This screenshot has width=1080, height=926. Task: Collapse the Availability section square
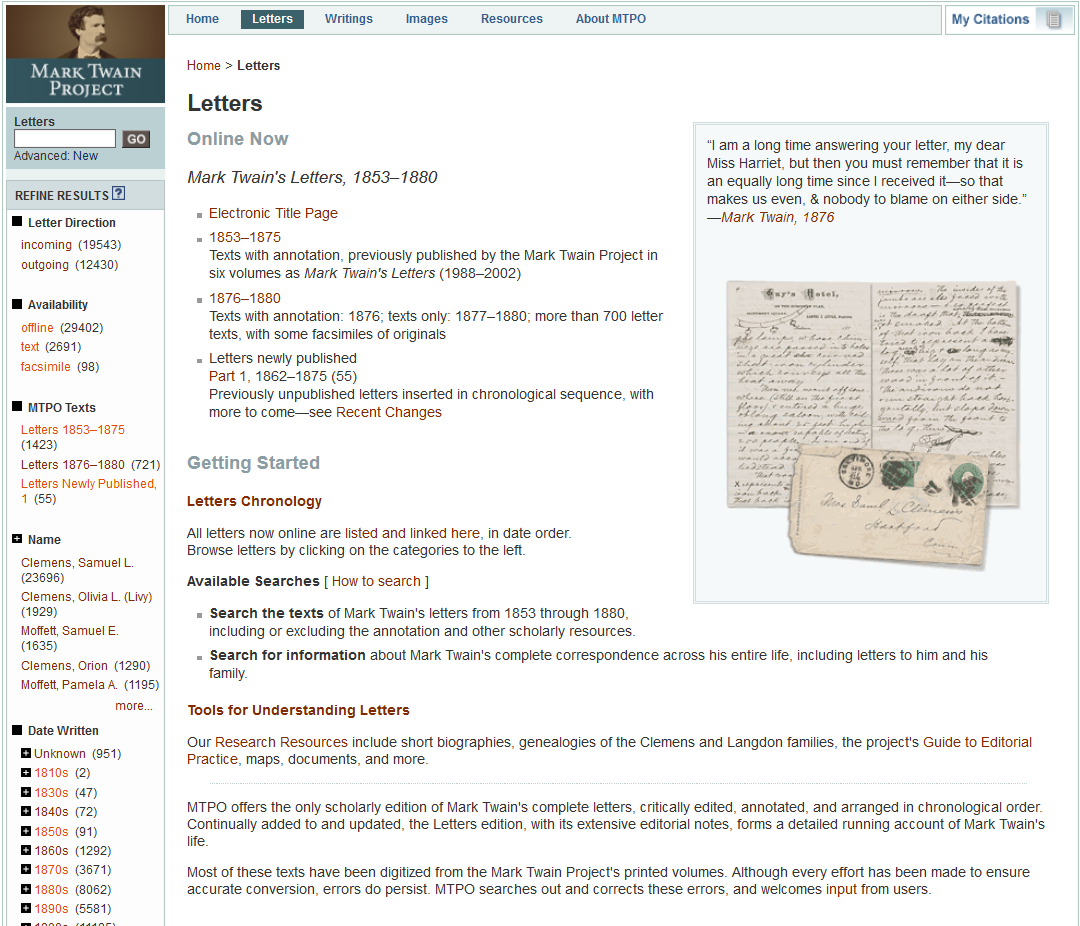click(17, 303)
